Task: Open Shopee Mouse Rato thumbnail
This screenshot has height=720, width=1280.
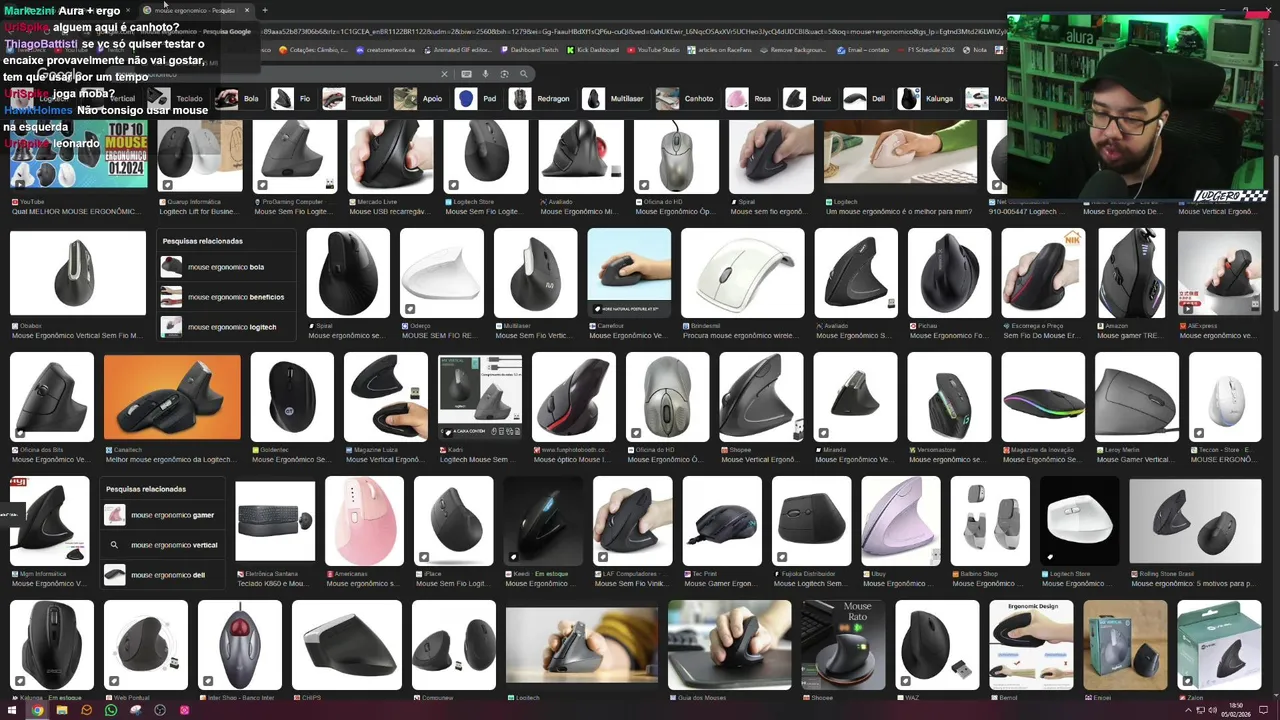Action: tap(843, 645)
